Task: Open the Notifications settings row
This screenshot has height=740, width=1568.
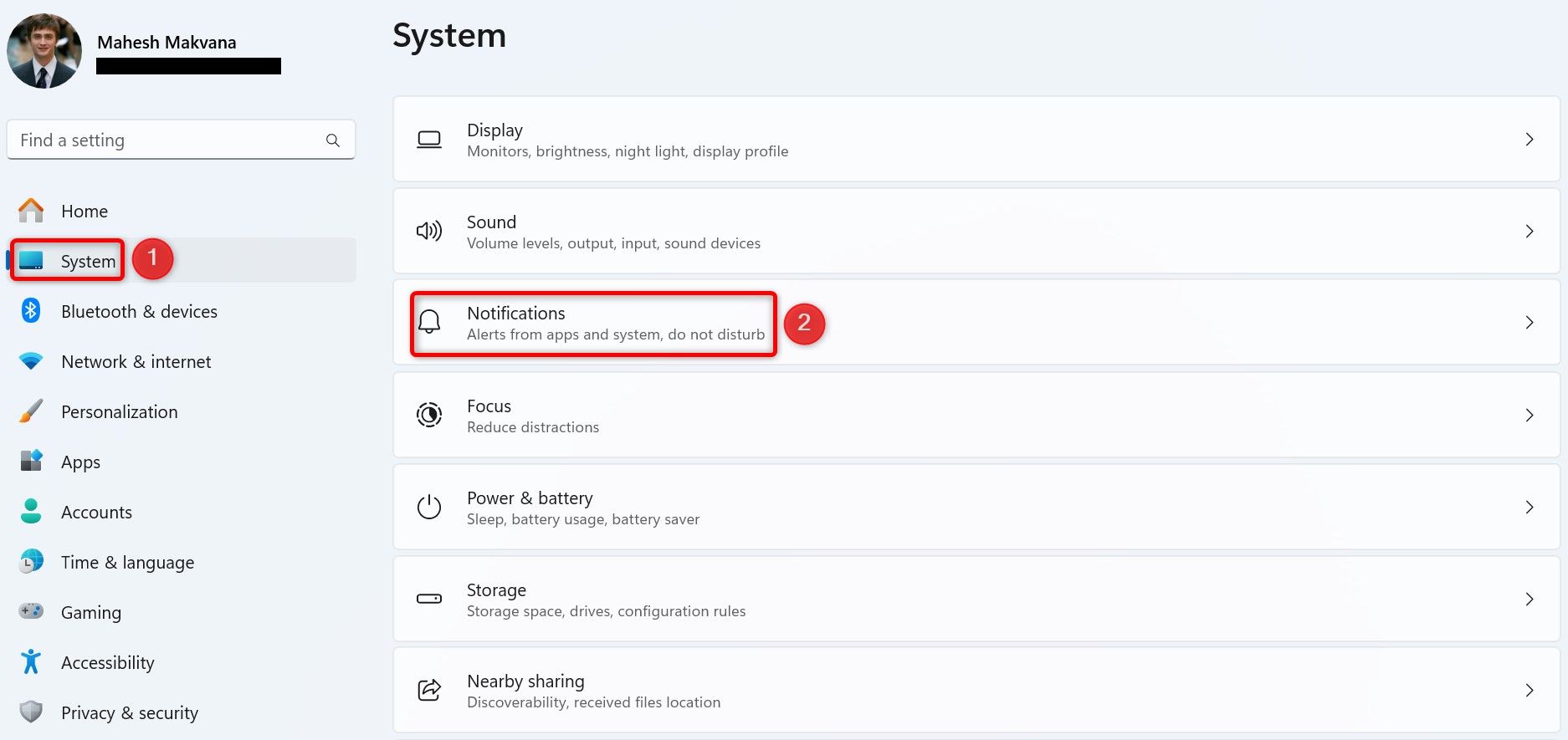Action: (976, 323)
